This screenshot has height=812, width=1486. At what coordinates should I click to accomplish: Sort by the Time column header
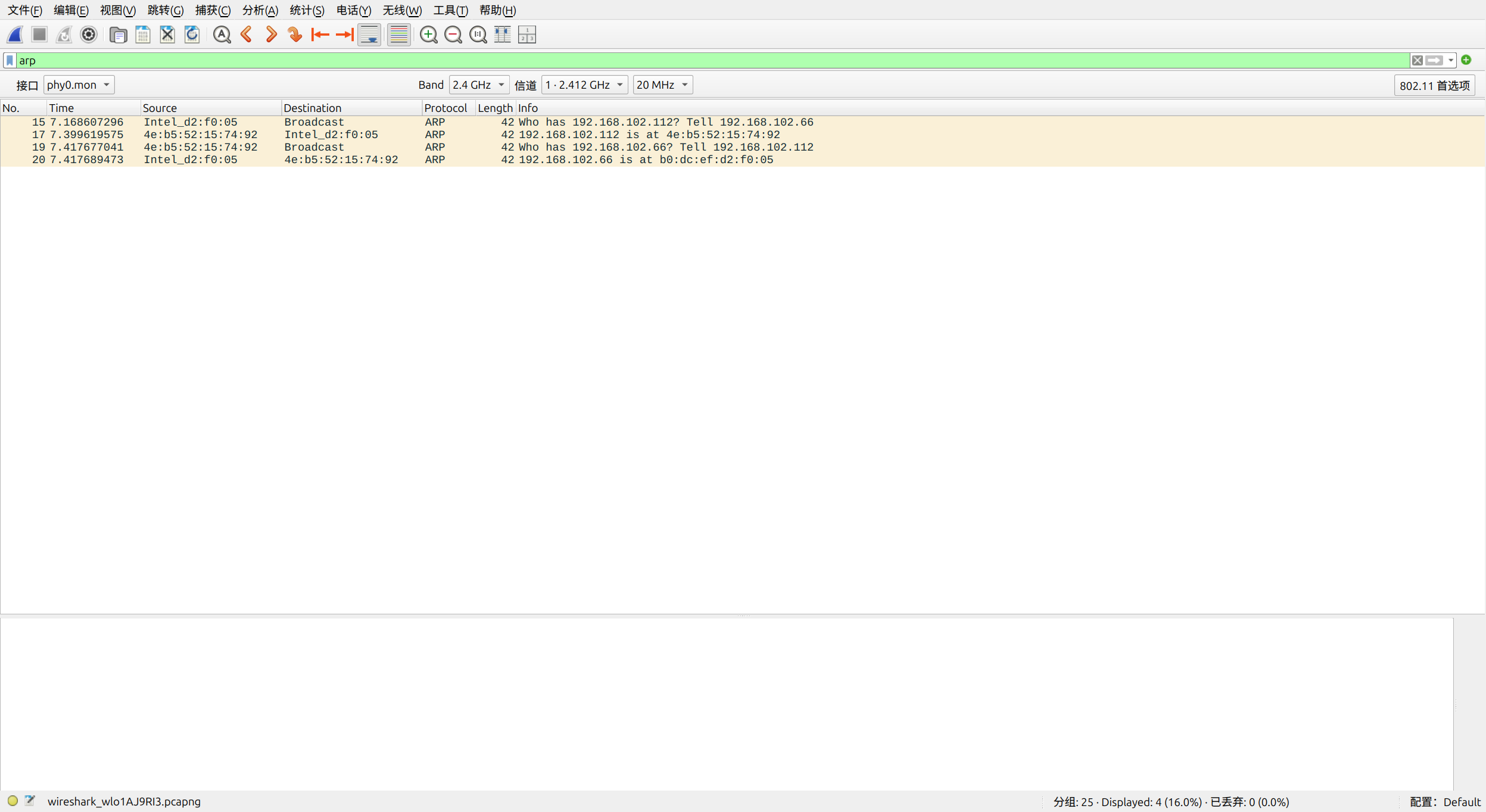94,108
